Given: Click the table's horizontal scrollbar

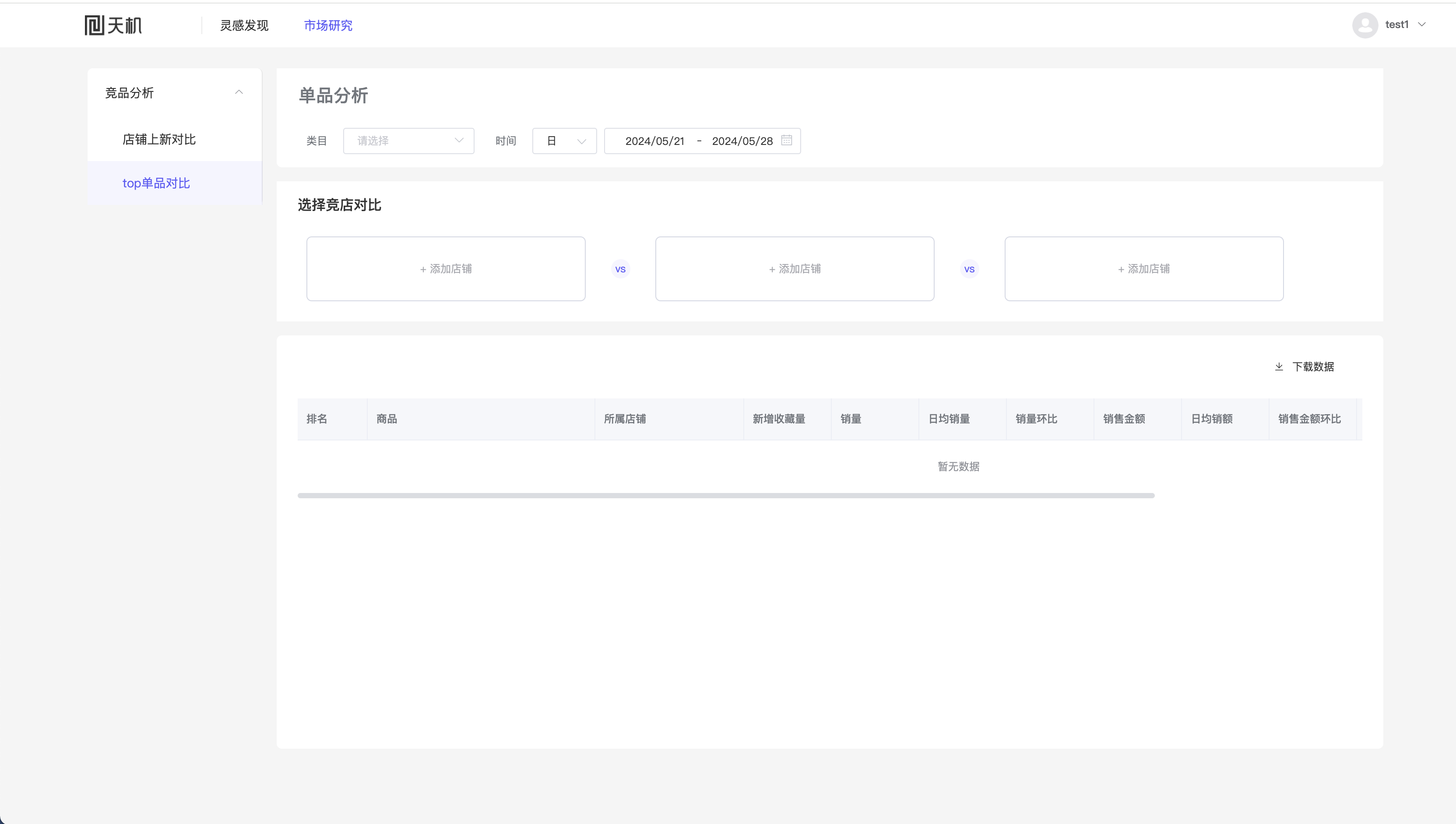Looking at the screenshot, I should 726,496.
